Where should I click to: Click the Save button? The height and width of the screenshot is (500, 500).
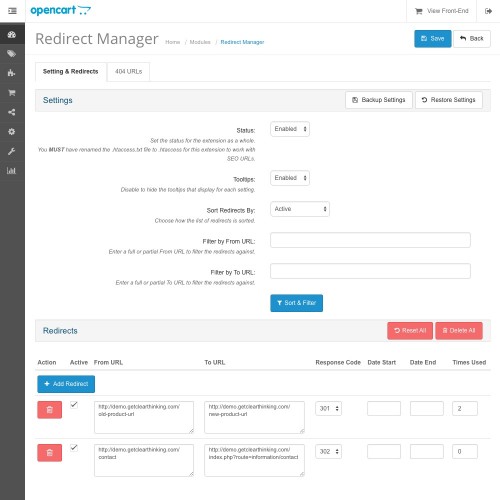click(x=433, y=39)
